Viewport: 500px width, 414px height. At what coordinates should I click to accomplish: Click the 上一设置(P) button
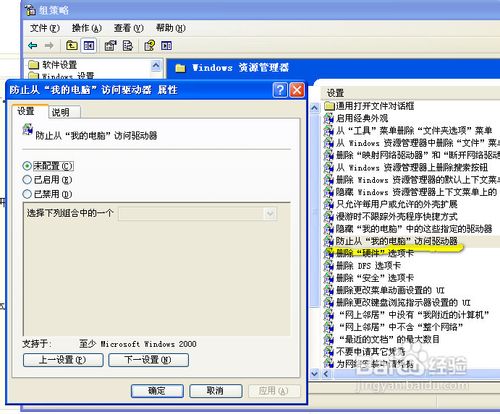click(x=63, y=360)
